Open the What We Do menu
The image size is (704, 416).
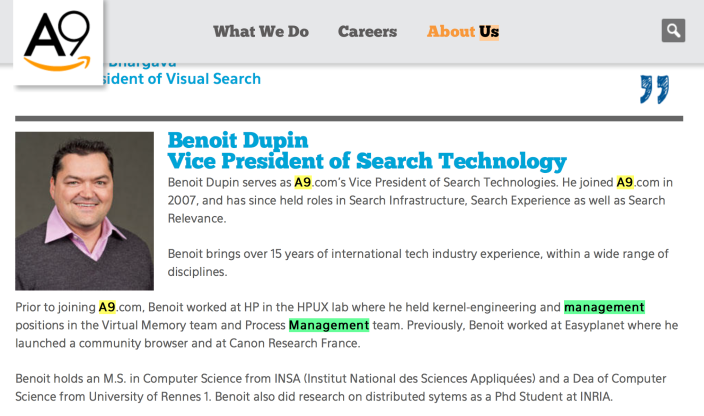click(x=261, y=31)
